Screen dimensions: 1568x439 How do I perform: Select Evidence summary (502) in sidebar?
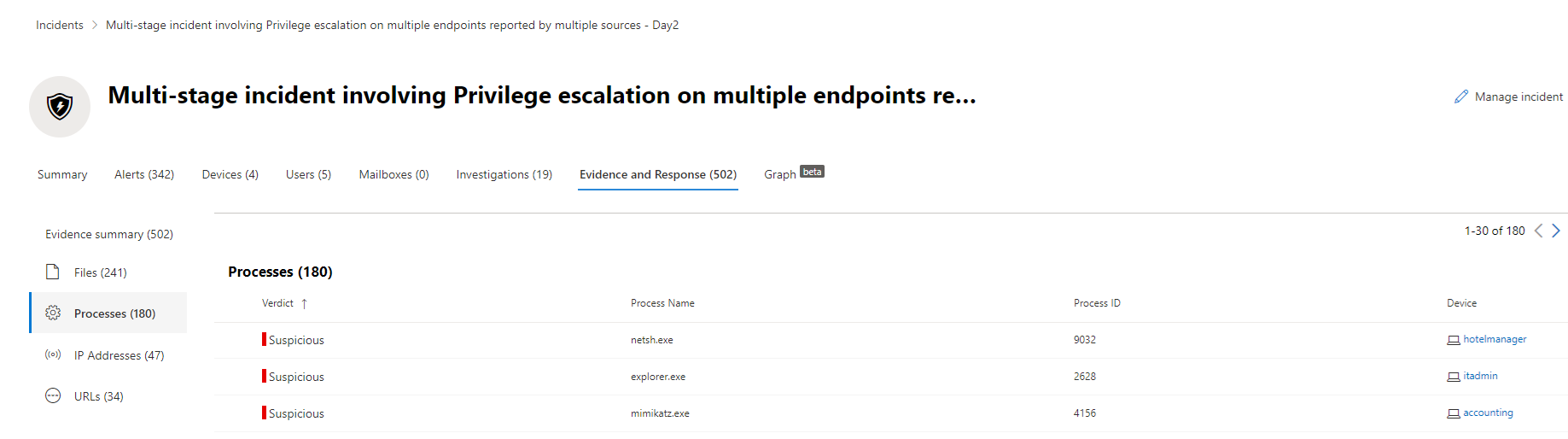point(109,234)
